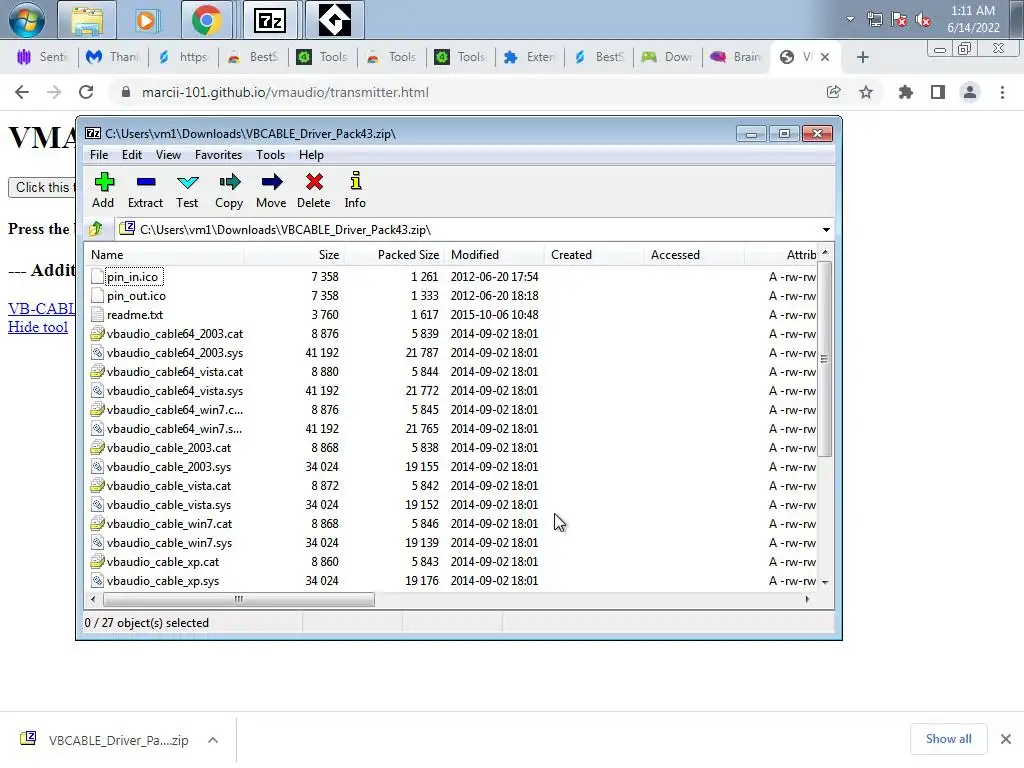Switch to the Exten Chrome tab
This screenshot has width=1024, height=768.
click(530, 57)
